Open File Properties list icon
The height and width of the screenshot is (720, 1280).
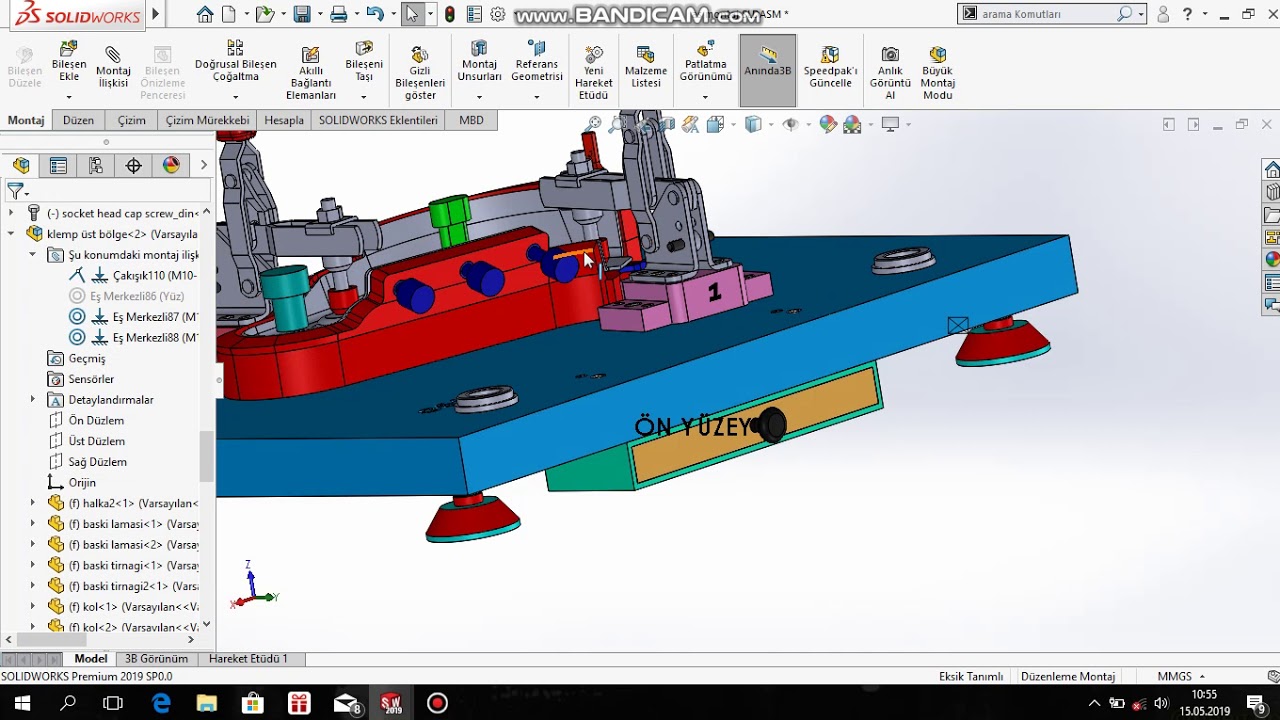click(474, 14)
